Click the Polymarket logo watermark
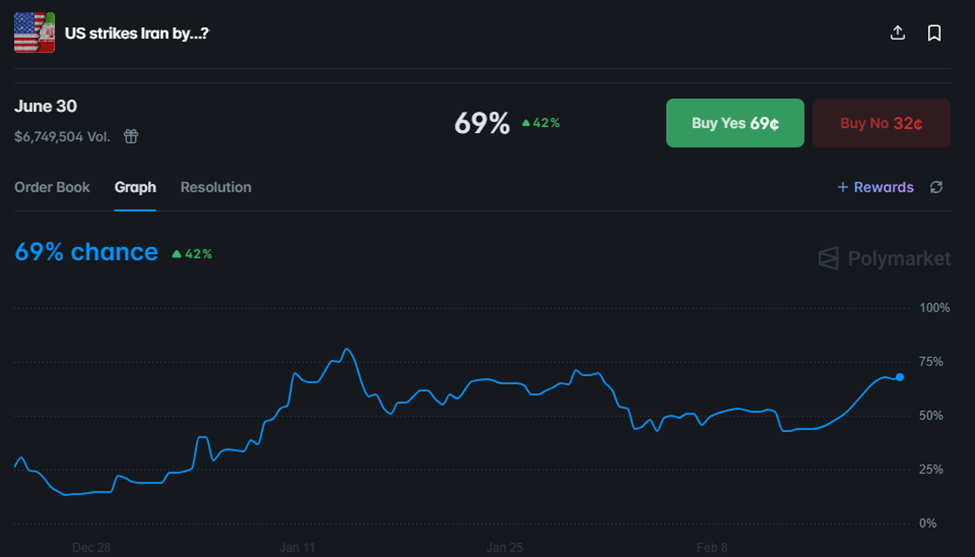This screenshot has width=975, height=557. point(884,259)
